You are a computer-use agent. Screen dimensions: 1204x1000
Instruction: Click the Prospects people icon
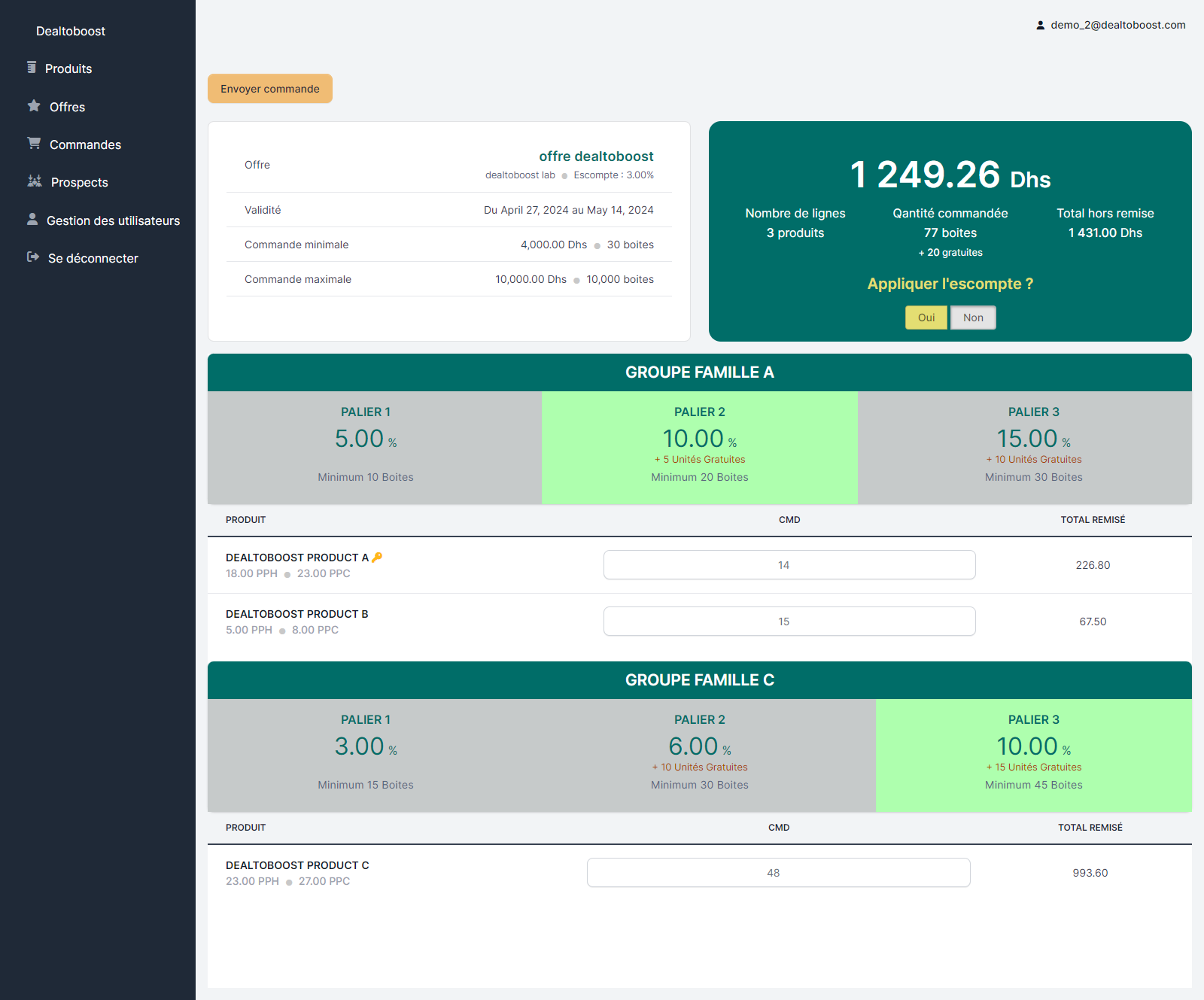click(35, 181)
